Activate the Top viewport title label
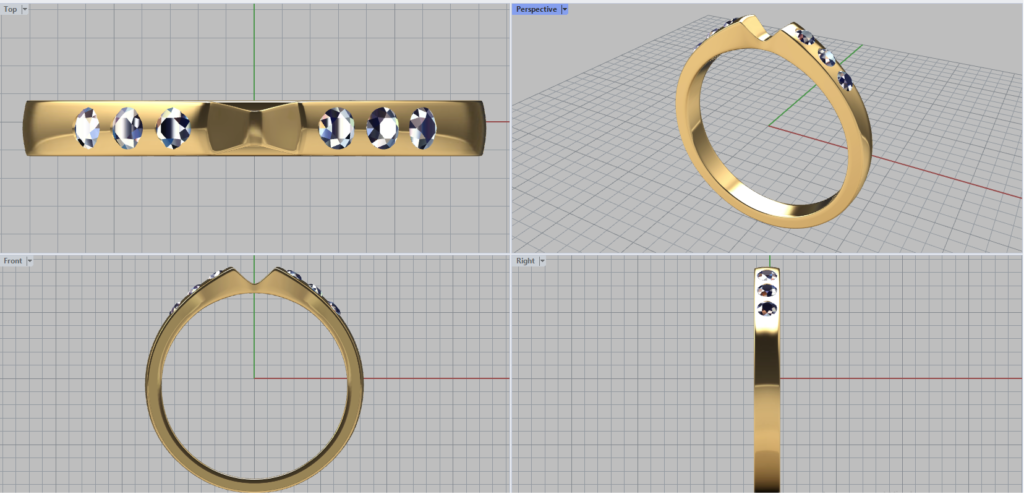 click(x=10, y=9)
